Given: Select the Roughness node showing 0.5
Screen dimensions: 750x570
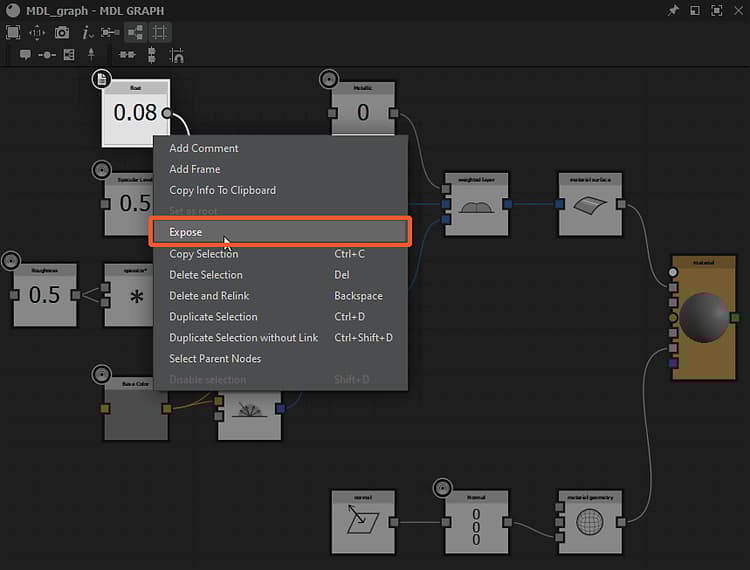Looking at the screenshot, I should [45, 295].
